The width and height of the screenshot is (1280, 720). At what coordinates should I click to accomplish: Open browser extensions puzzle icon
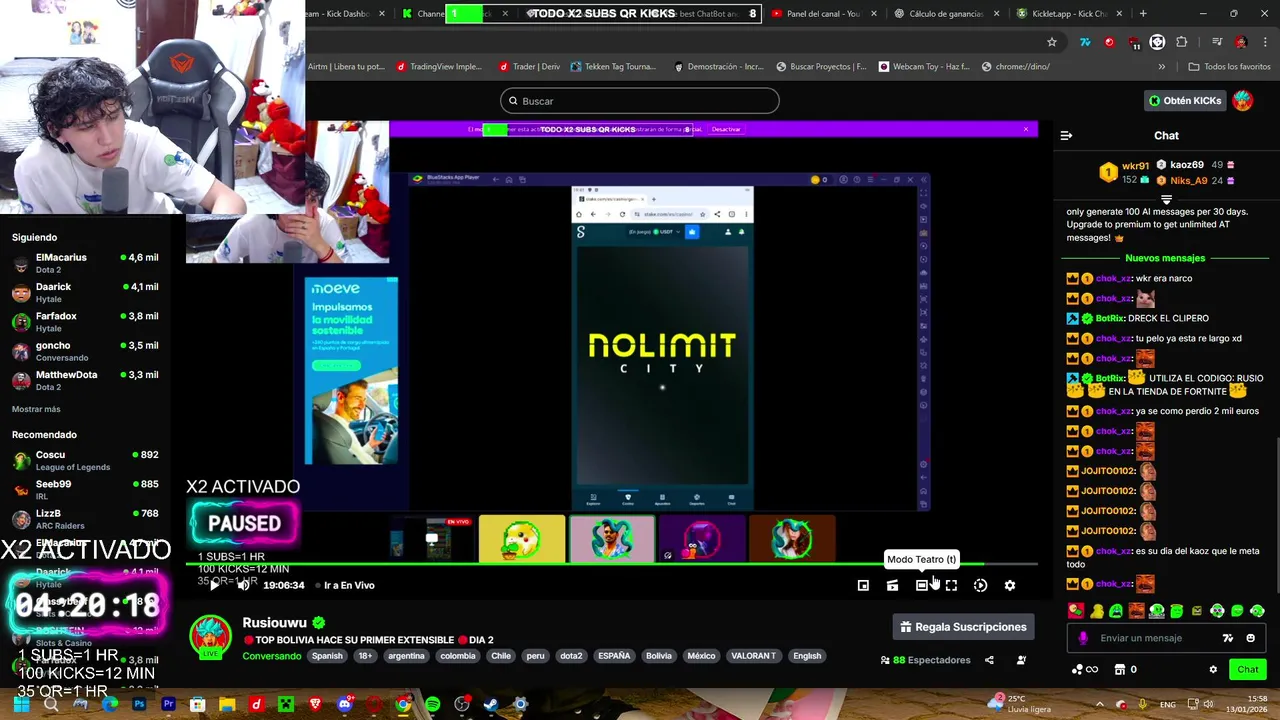pos(1182,42)
